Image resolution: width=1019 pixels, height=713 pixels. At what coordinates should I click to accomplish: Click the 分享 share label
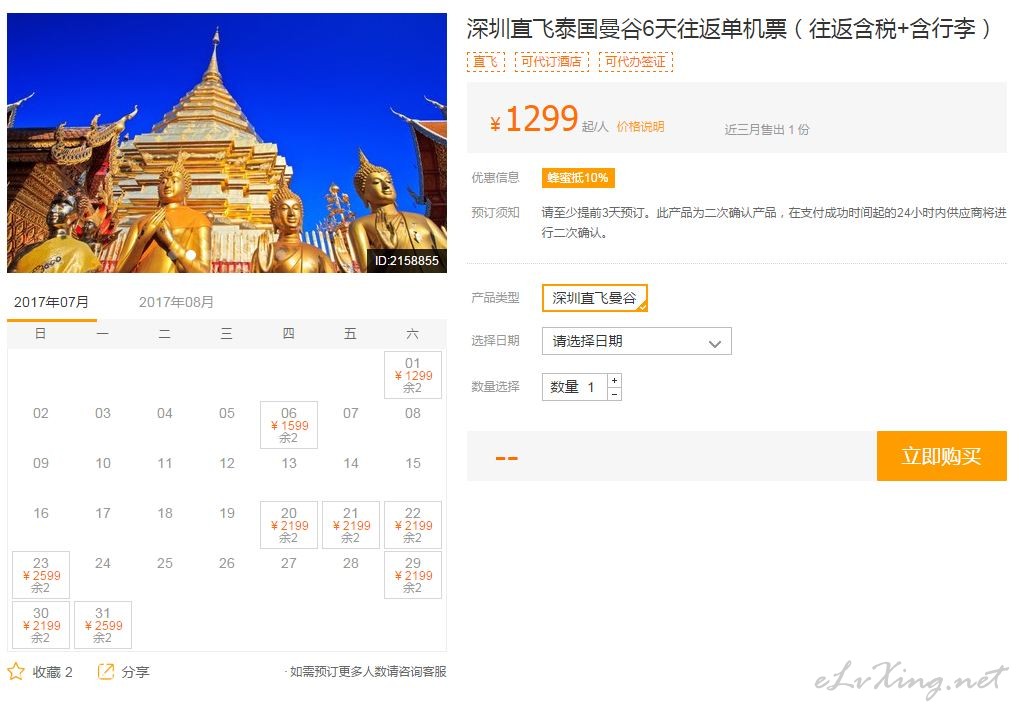pyautogui.click(x=135, y=672)
